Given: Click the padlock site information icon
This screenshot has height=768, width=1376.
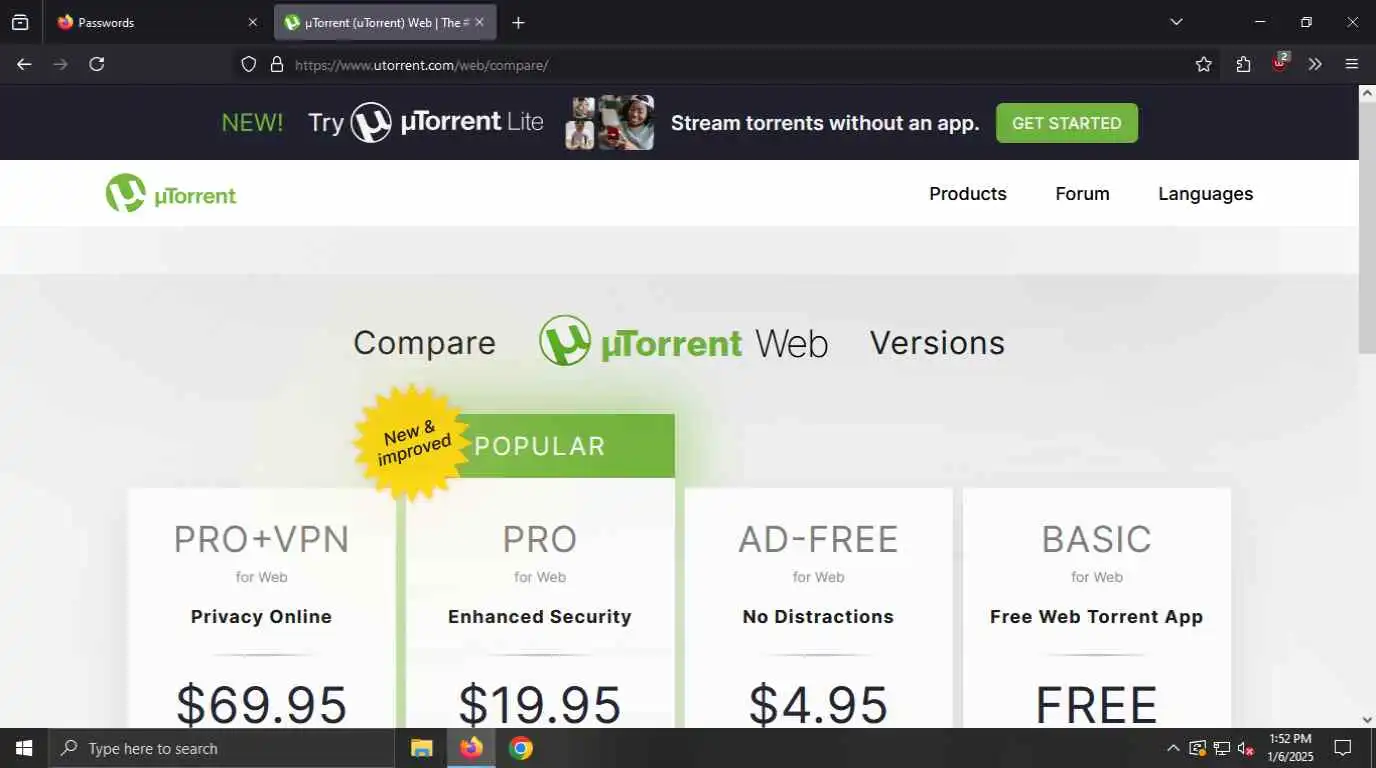Looking at the screenshot, I should 277,64.
